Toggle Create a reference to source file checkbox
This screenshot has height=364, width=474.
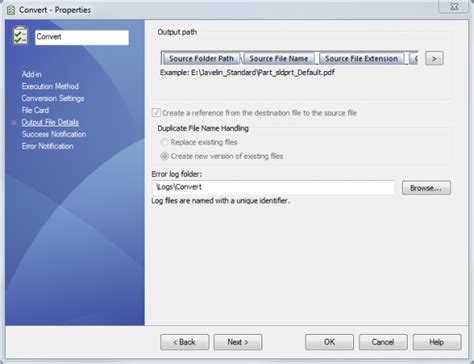[156, 113]
